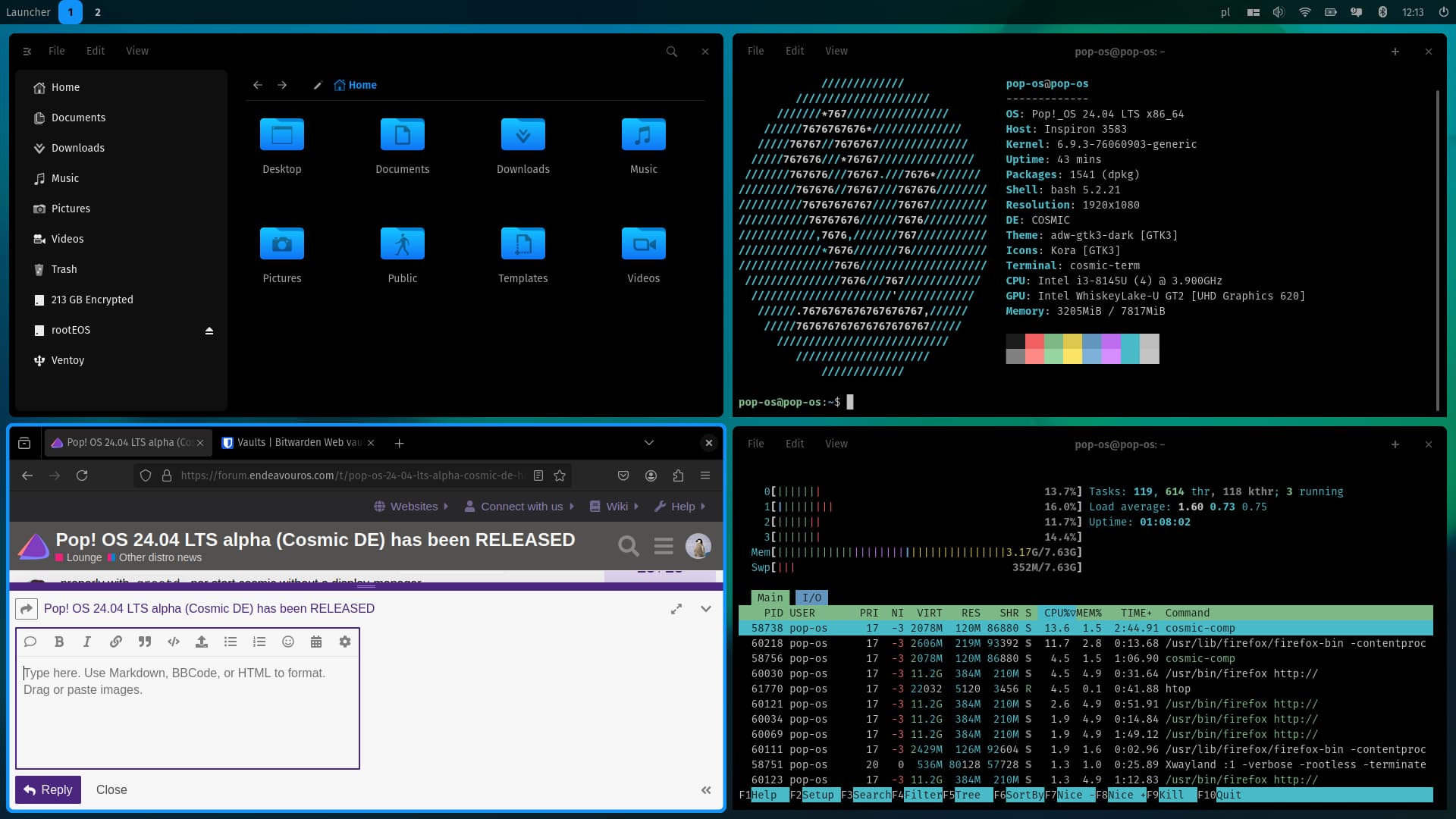Open Bluetooth indicator in panel

[1382, 12]
